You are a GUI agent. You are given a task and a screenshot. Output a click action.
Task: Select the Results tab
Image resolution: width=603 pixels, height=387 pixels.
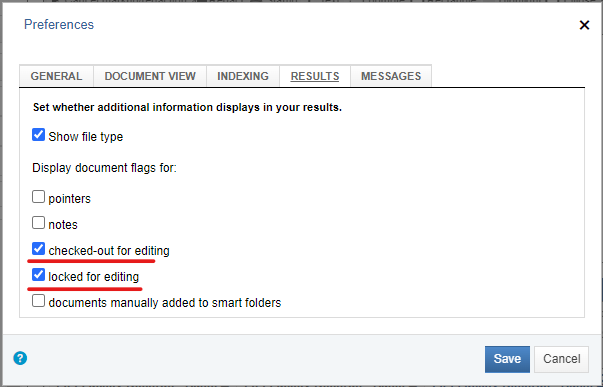315,76
